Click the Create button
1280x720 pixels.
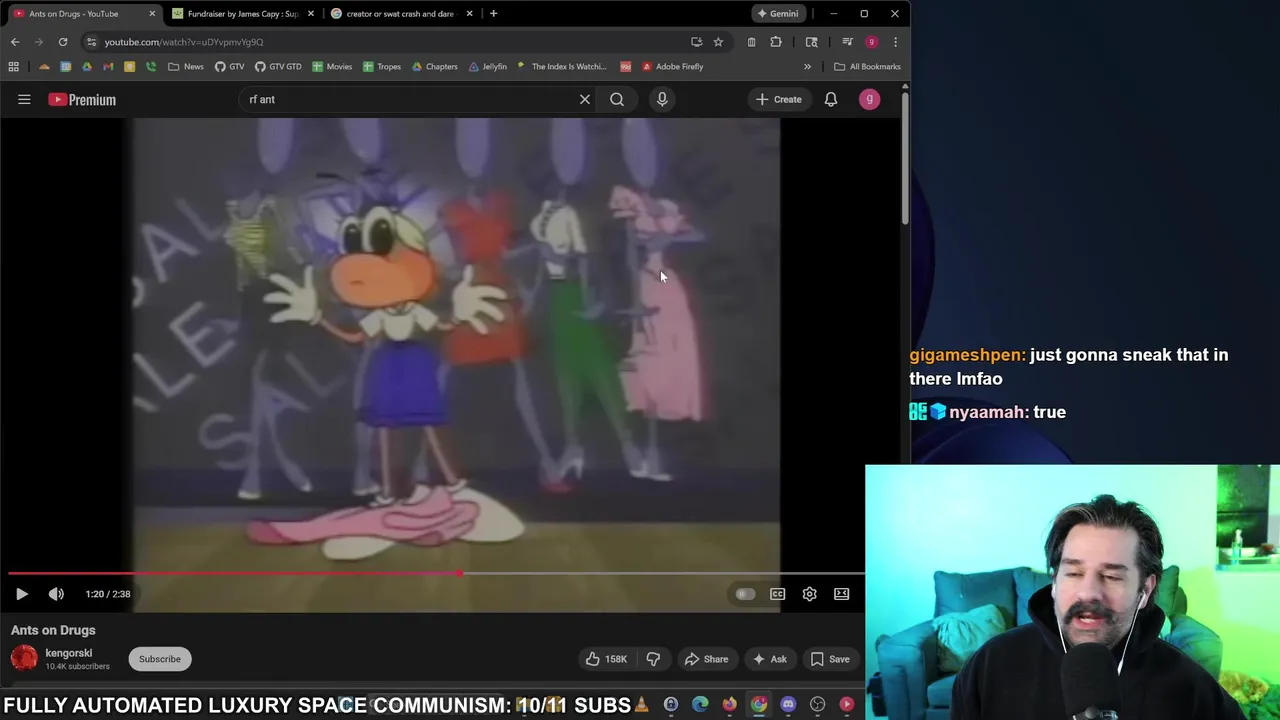(778, 99)
